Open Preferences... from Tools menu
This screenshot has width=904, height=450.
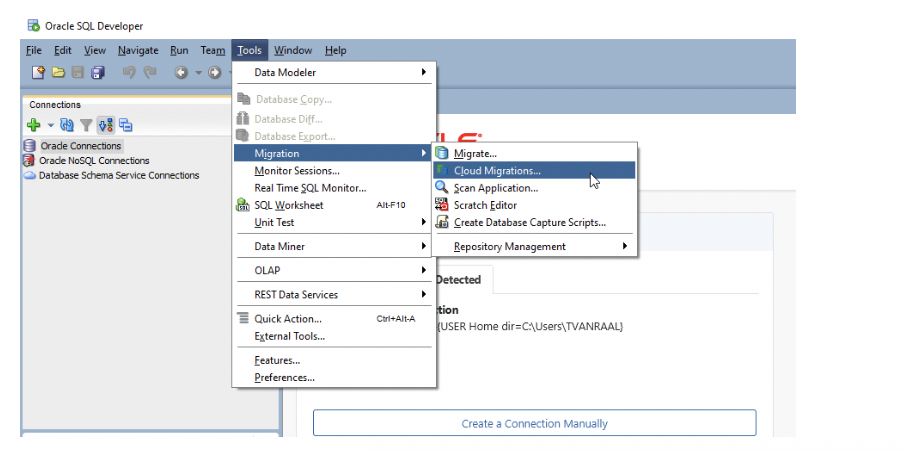(334, 377)
